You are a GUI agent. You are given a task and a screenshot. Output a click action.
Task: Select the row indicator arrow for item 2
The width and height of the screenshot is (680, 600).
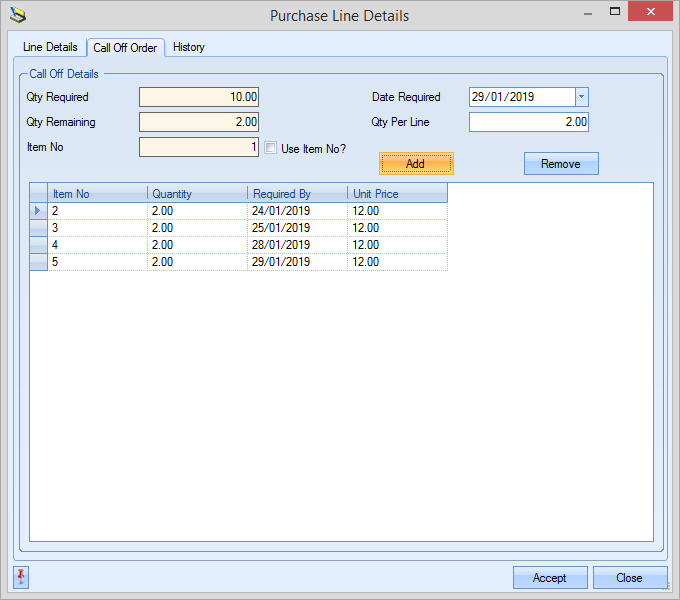[39, 211]
